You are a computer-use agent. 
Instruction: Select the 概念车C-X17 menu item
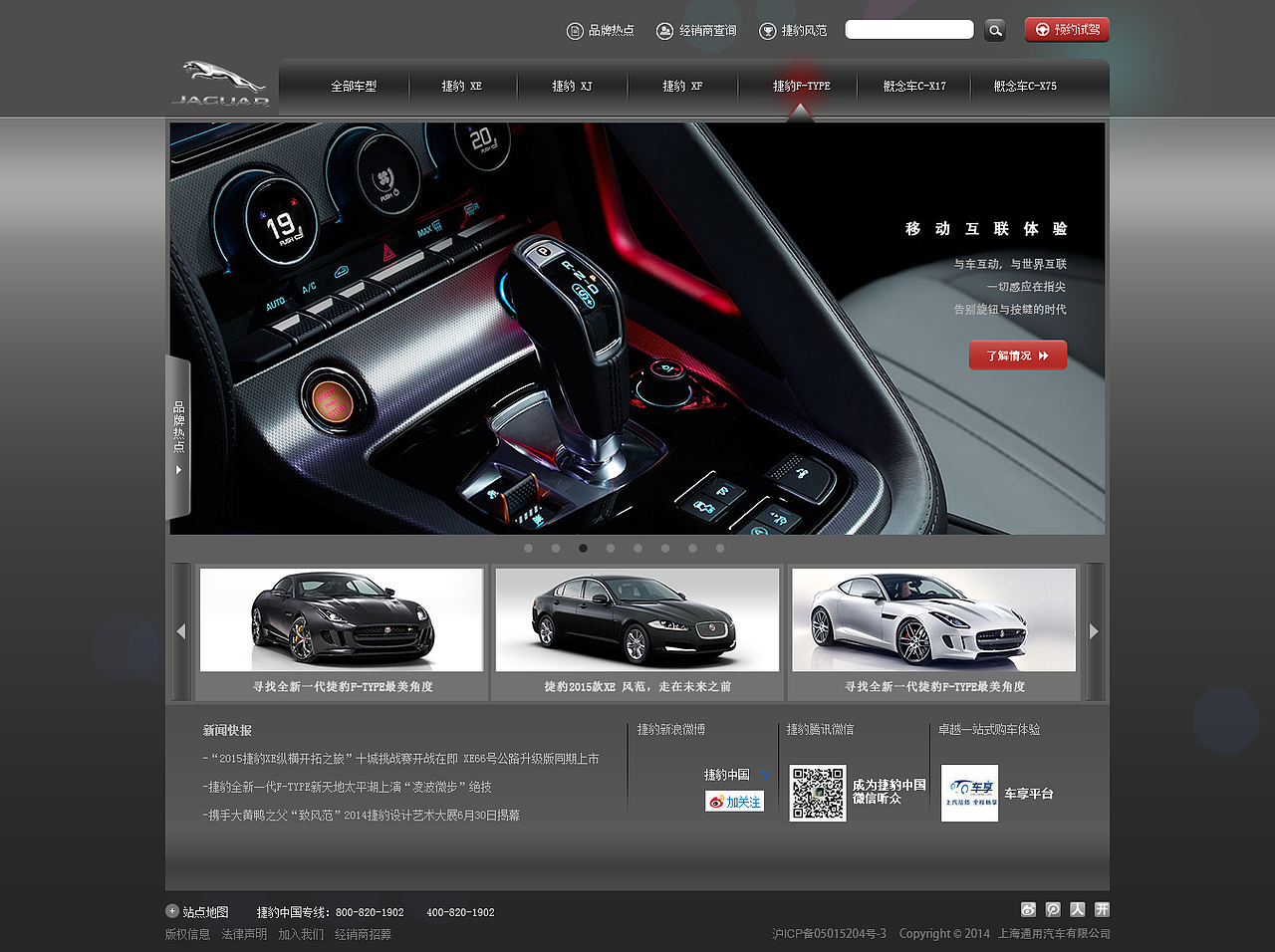[x=914, y=87]
